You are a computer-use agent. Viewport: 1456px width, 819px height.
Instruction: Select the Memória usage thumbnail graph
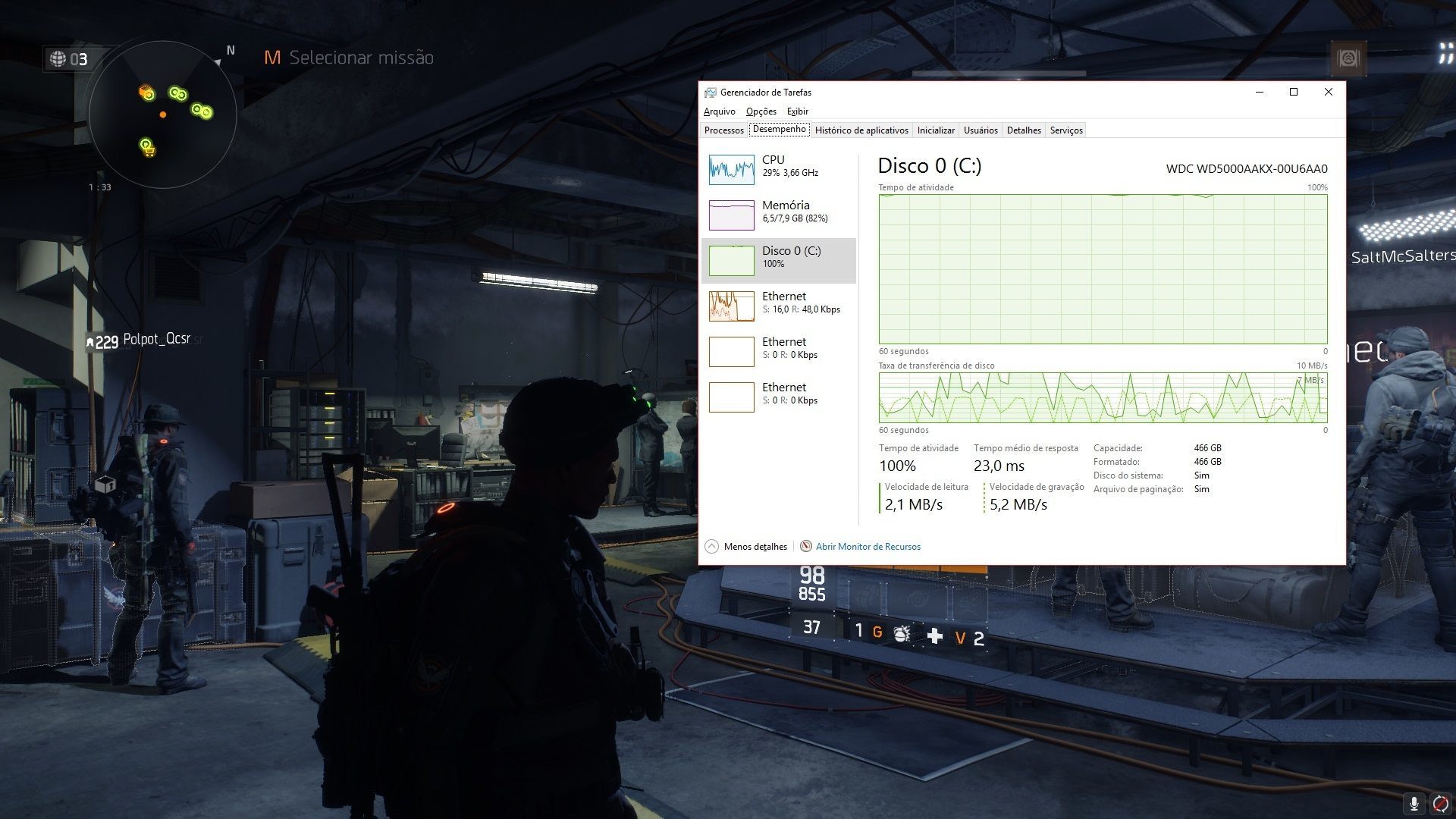tap(731, 215)
